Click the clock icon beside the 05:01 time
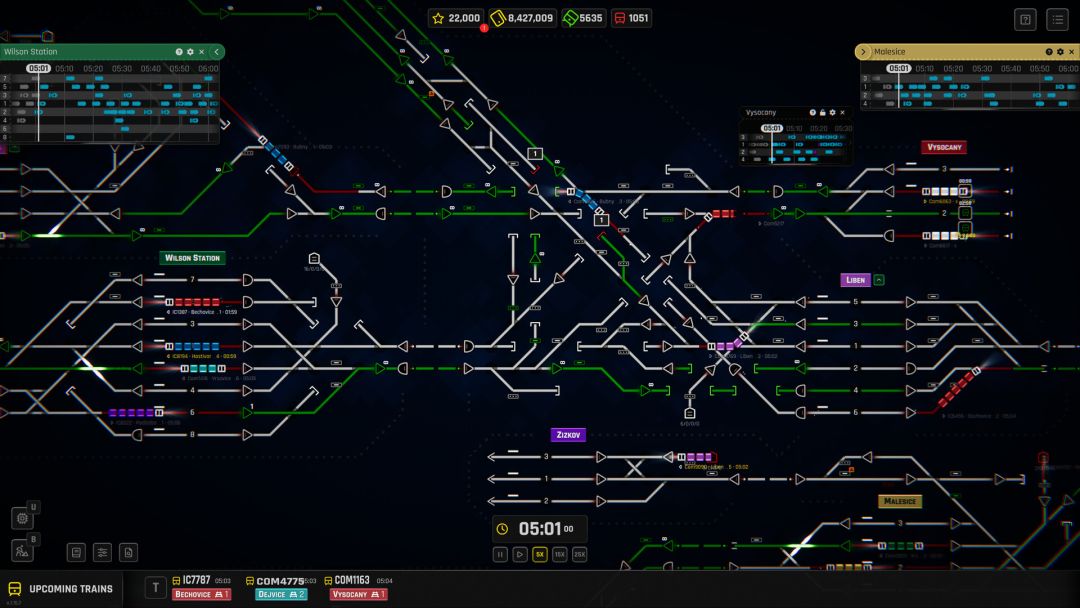The image size is (1080, 608). click(x=502, y=528)
